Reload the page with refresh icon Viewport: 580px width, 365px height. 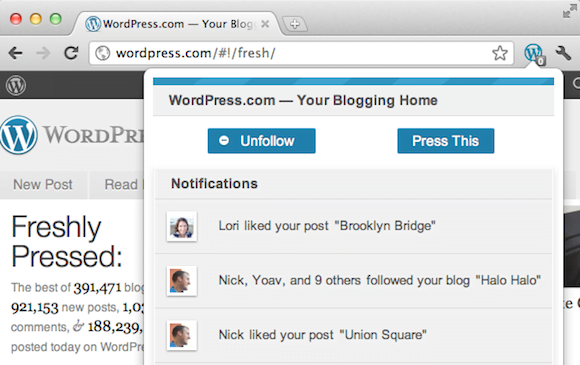(71, 53)
